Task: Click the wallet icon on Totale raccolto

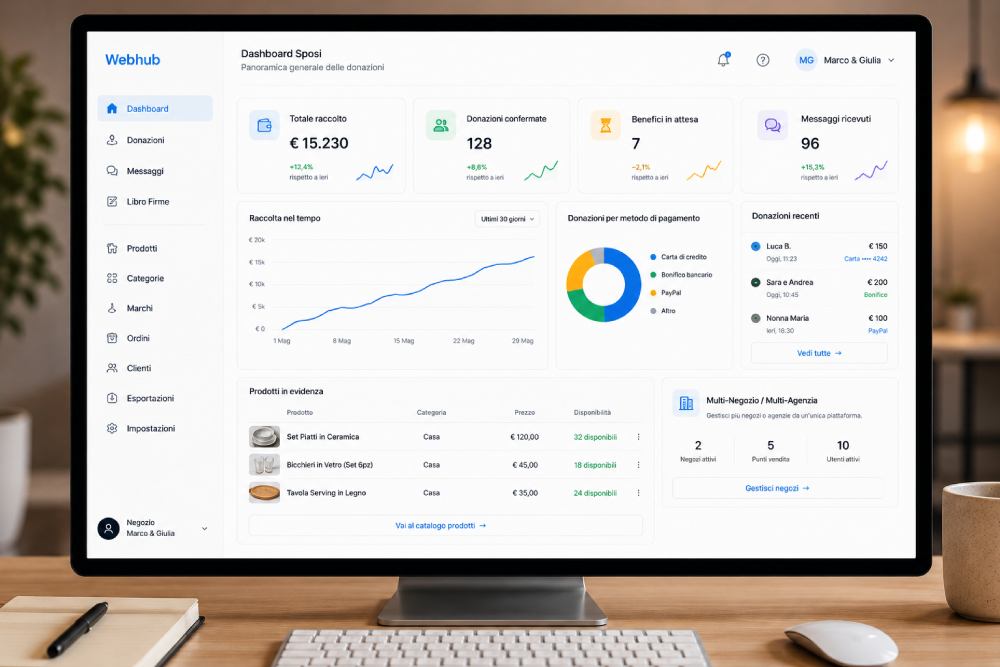Action: click(x=264, y=125)
